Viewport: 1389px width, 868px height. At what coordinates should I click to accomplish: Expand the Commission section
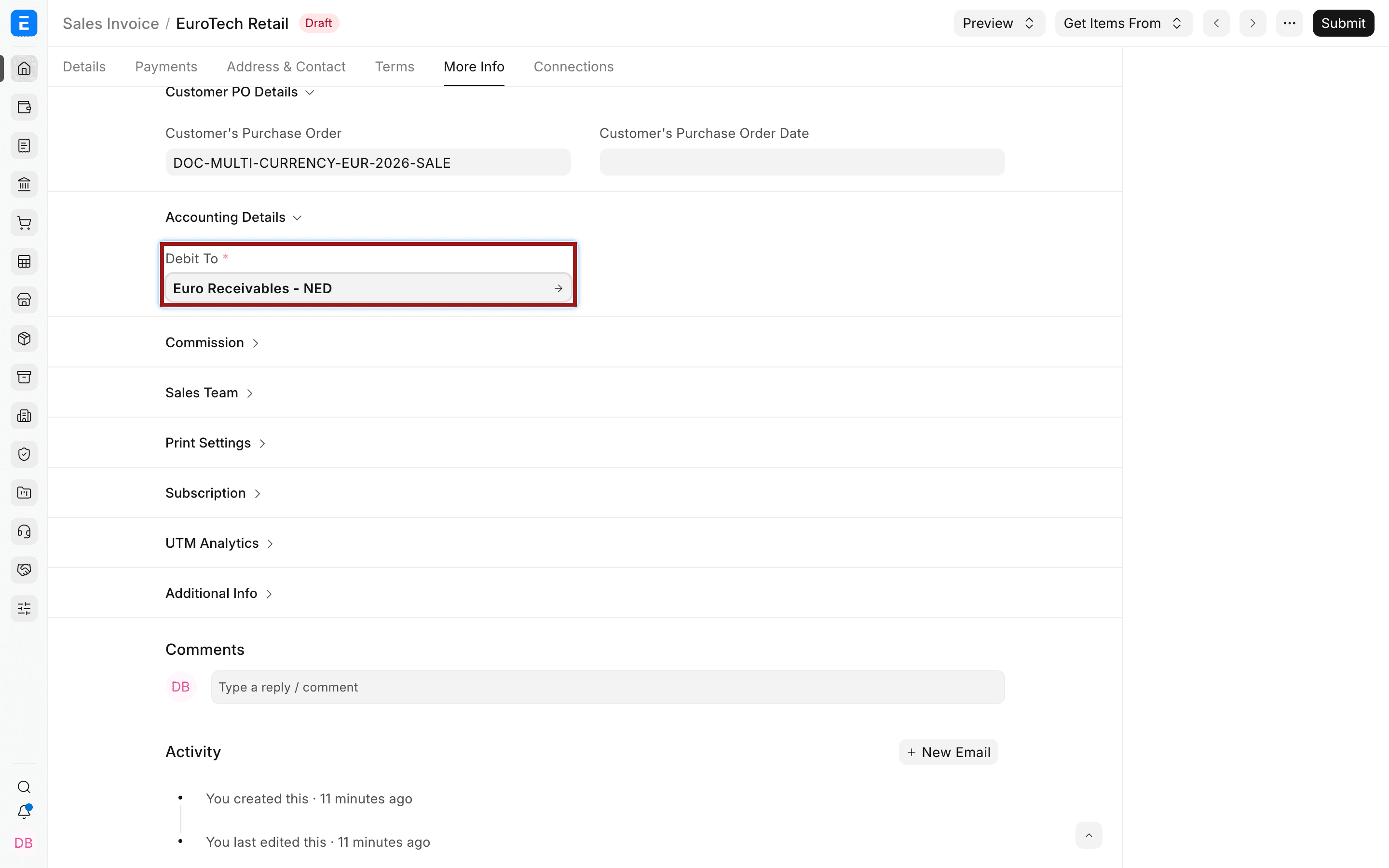pos(212,343)
